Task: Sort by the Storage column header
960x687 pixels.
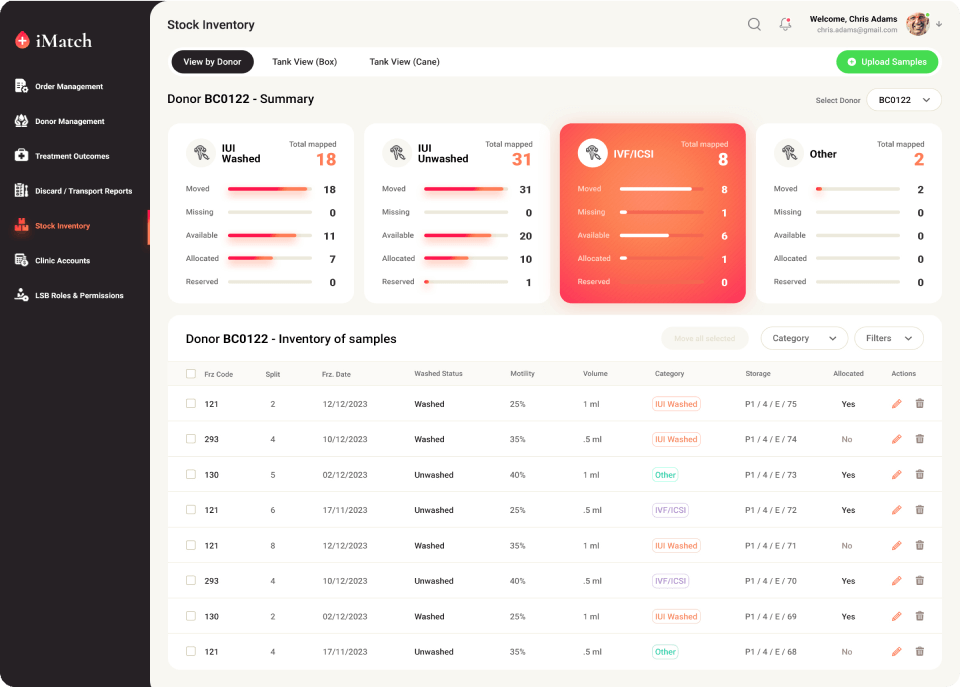Action: tap(758, 374)
